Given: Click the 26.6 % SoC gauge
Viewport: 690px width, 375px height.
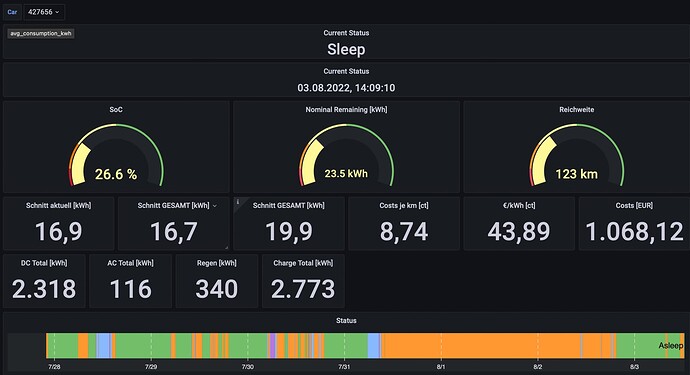Looking at the screenshot, I should (116, 155).
